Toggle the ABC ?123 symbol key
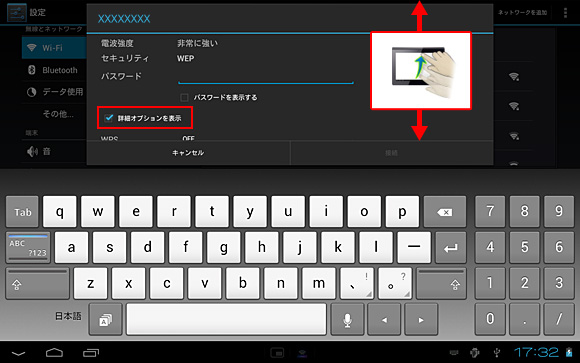 28,248
